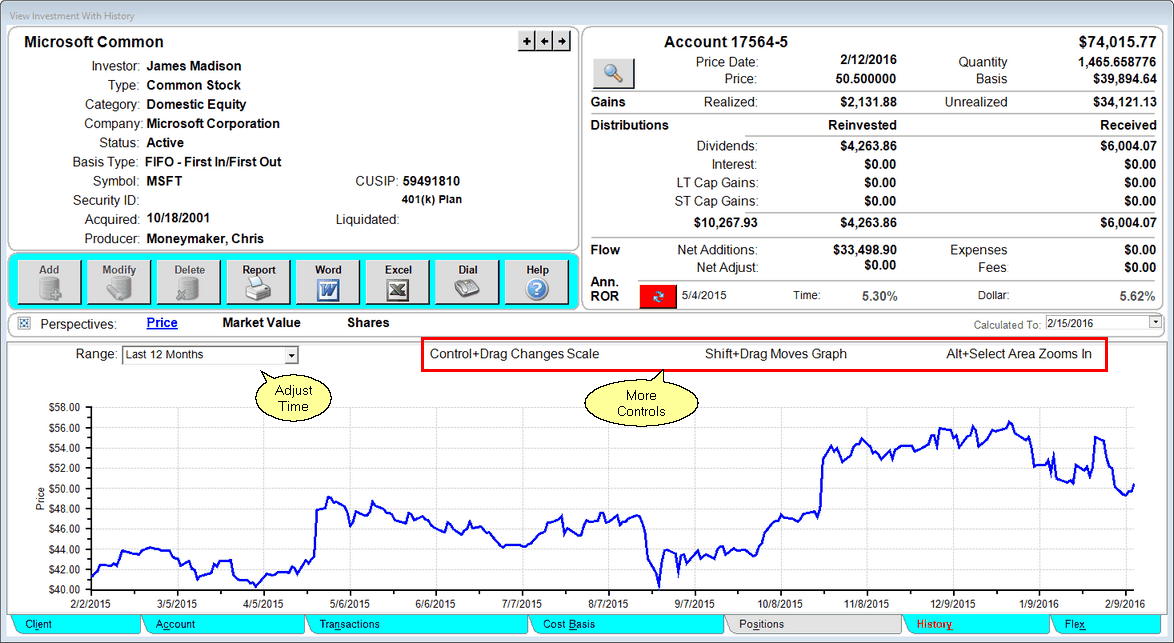
Task: Switch to the Transactions tab
Action: (x=349, y=624)
